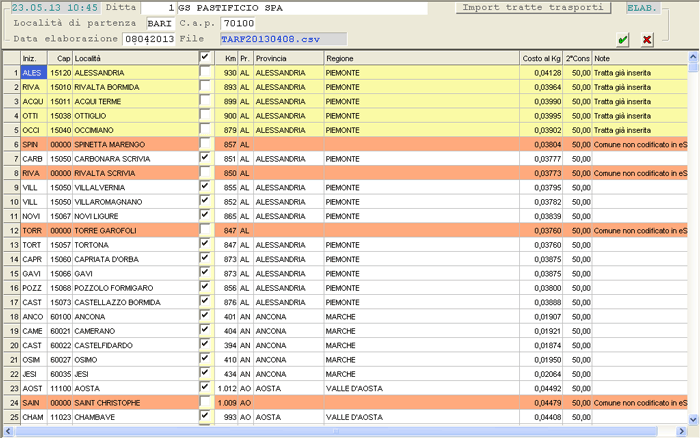Click the horizontal scrollbar right arrow
700x438 pixels.
(x=681, y=431)
